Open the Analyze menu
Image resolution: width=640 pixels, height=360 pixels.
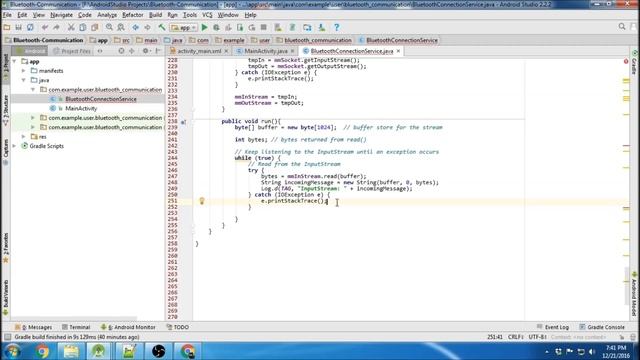click(107, 15)
